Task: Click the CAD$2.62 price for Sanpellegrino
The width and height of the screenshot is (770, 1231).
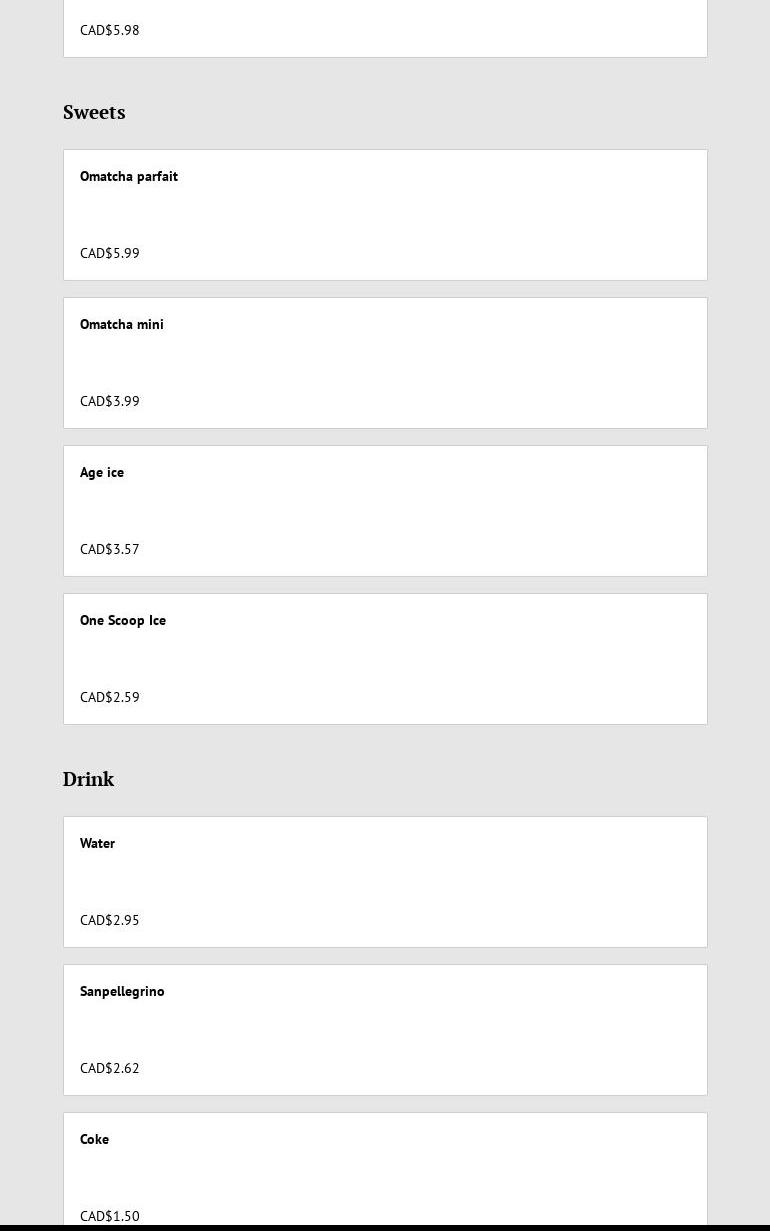Action: point(110,1069)
